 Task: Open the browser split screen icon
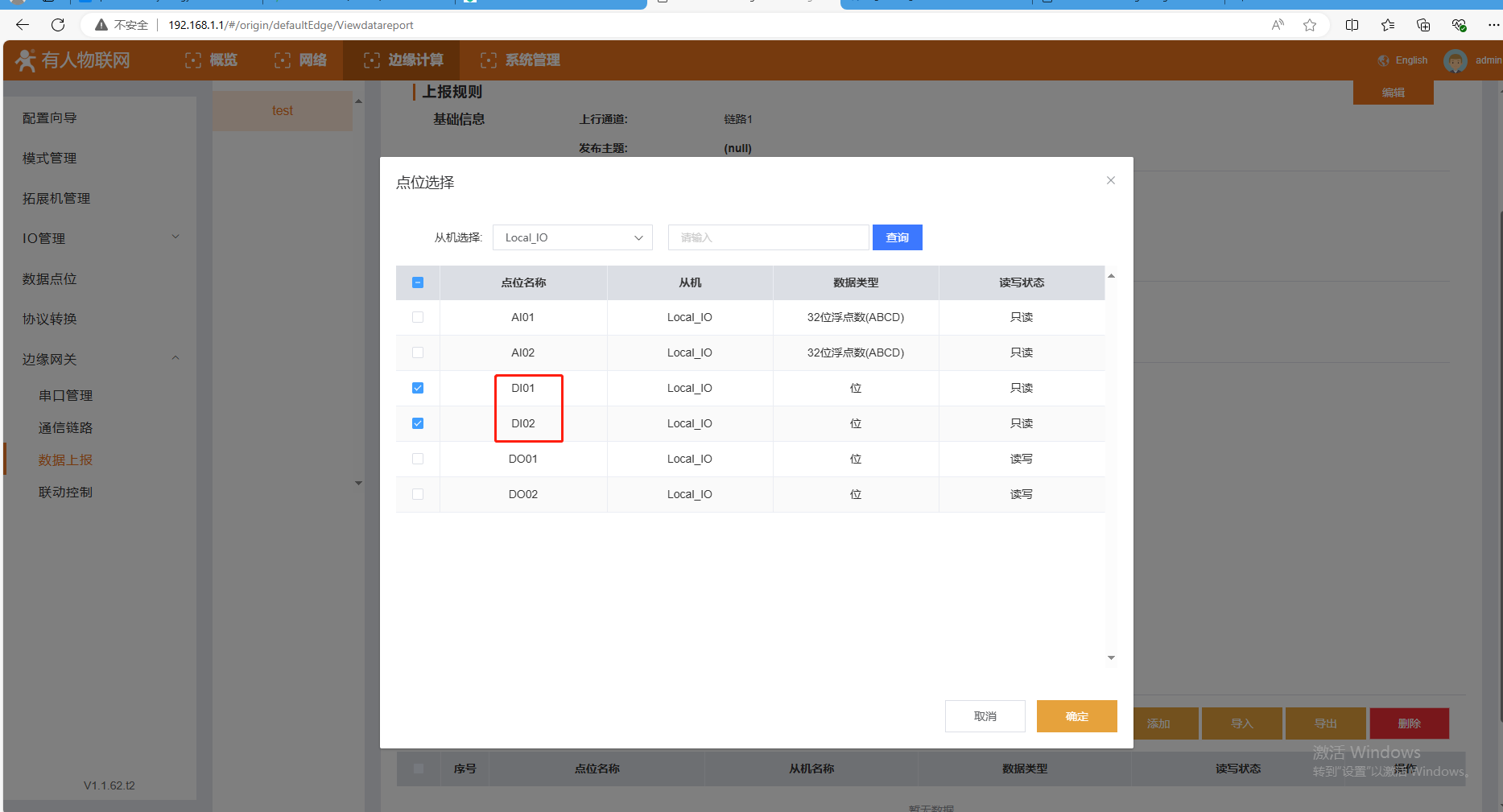pyautogui.click(x=1352, y=25)
